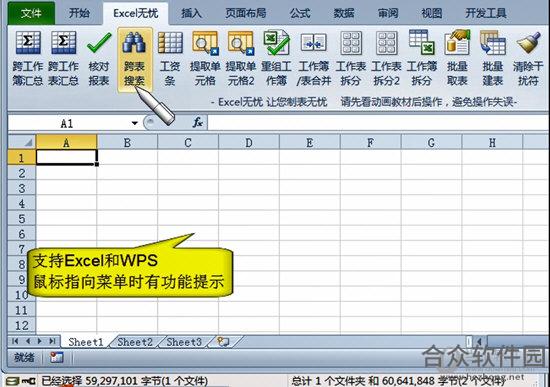Open the 跨工作簿汇总 tool
The image size is (550, 387).
click(x=28, y=59)
